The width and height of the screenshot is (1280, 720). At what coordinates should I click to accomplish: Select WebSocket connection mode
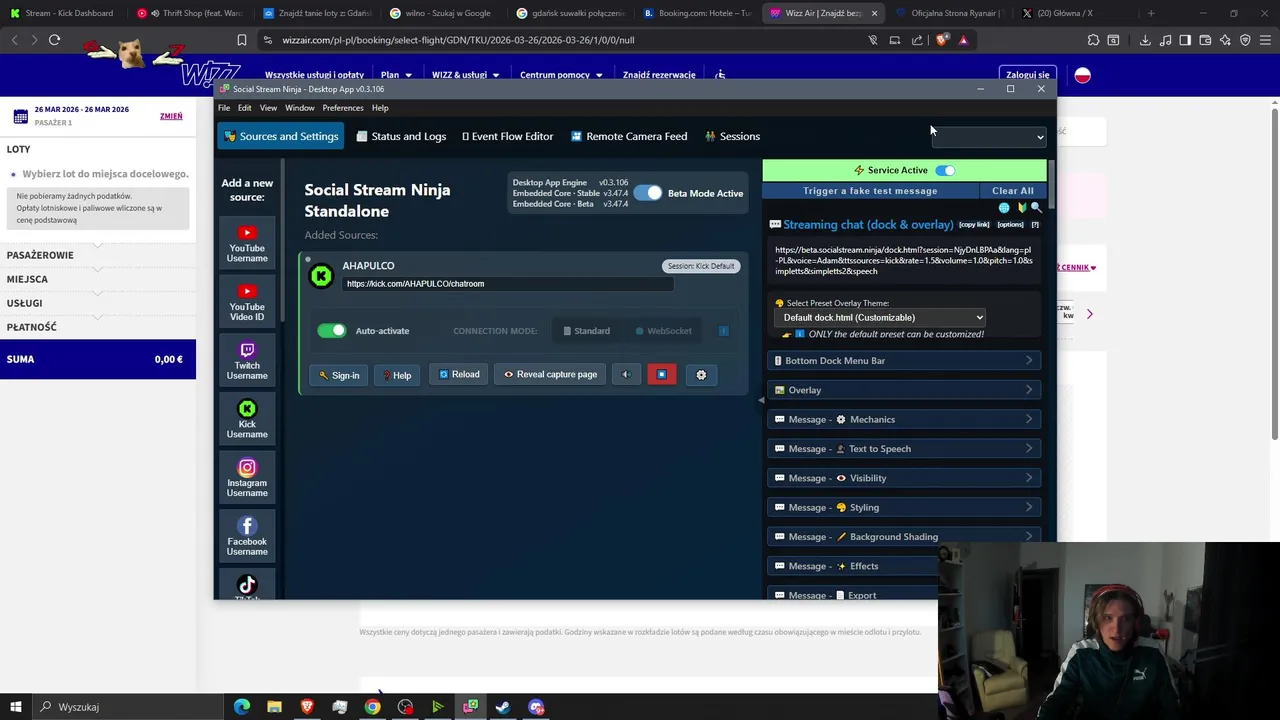pos(663,331)
